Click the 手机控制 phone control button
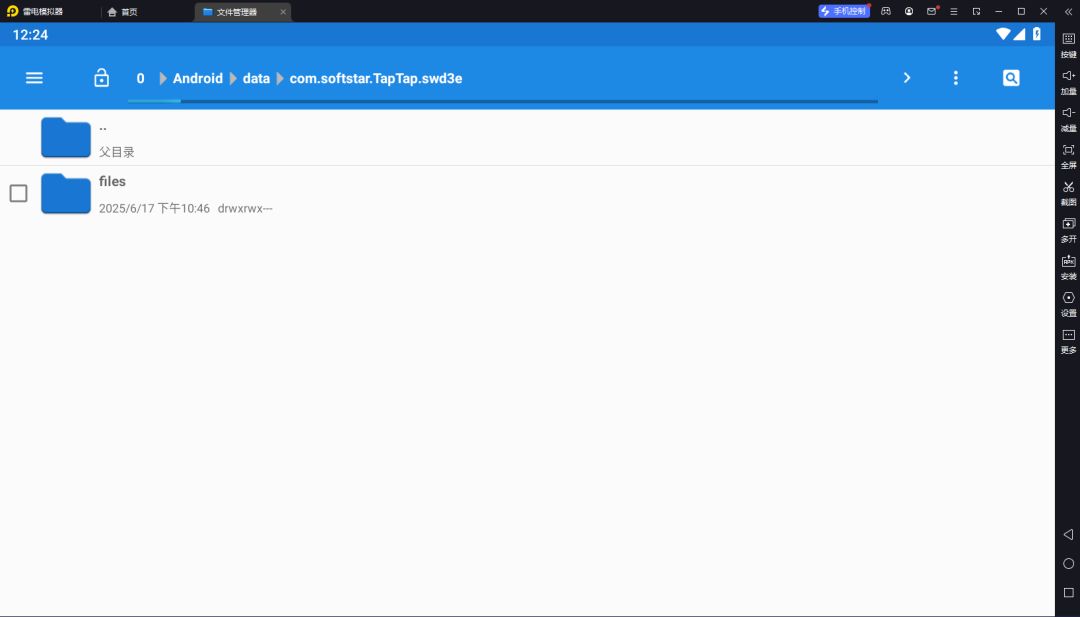 pyautogui.click(x=844, y=11)
